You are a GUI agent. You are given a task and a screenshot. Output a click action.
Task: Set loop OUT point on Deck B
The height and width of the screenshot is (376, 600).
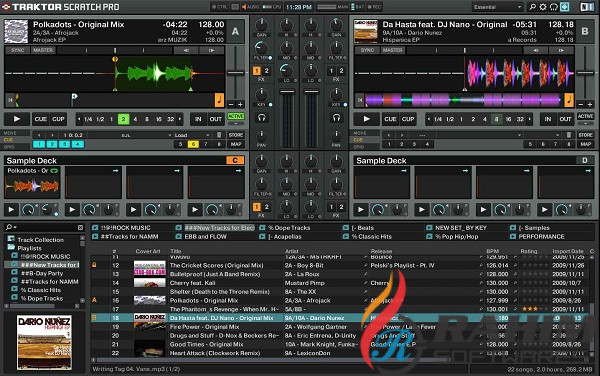(x=565, y=119)
